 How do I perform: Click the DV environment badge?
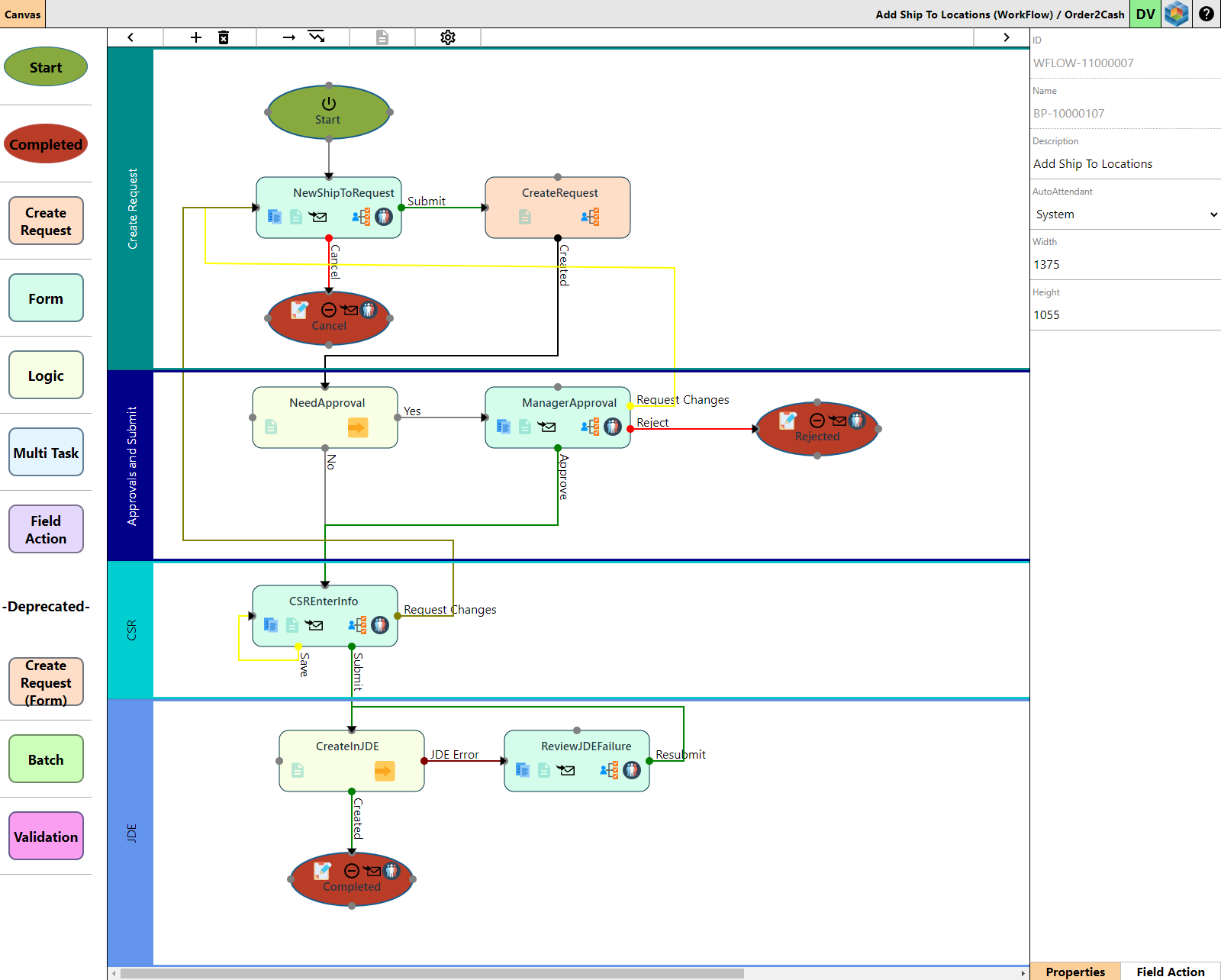[x=1145, y=14]
